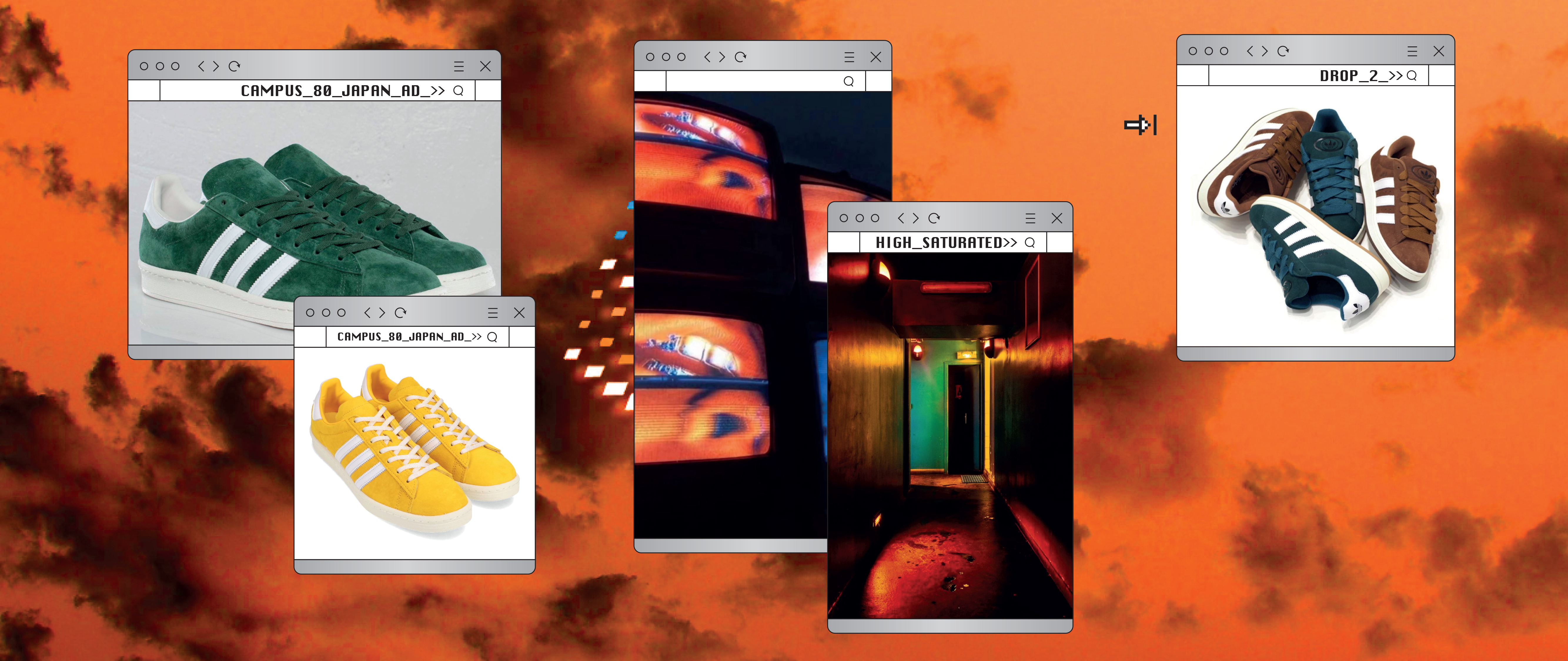Go back in the DROP_2 window
Screen dimensions: 1568x661
pyautogui.click(x=1250, y=51)
